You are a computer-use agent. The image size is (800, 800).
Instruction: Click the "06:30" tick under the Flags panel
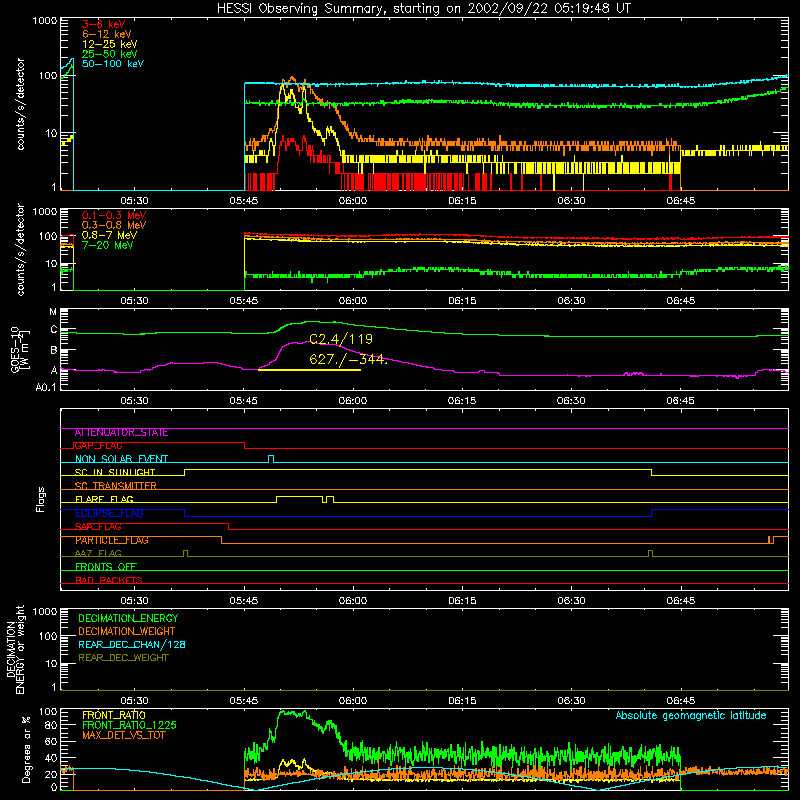point(571,601)
